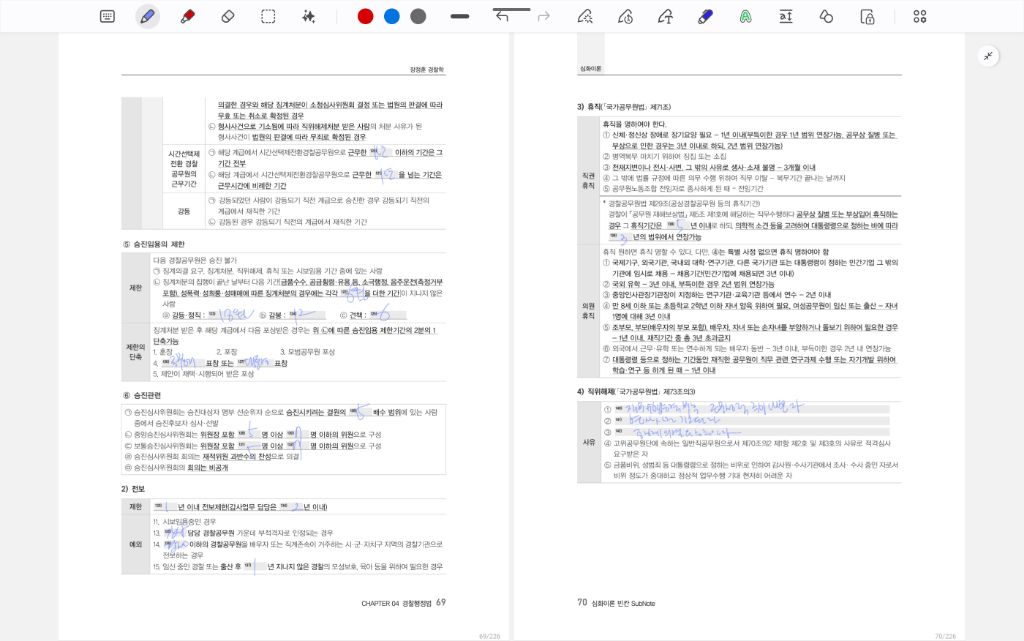Viewport: 1024px width, 641px height.
Task: Activate the dashed lasso selection tool
Action: coord(268,16)
